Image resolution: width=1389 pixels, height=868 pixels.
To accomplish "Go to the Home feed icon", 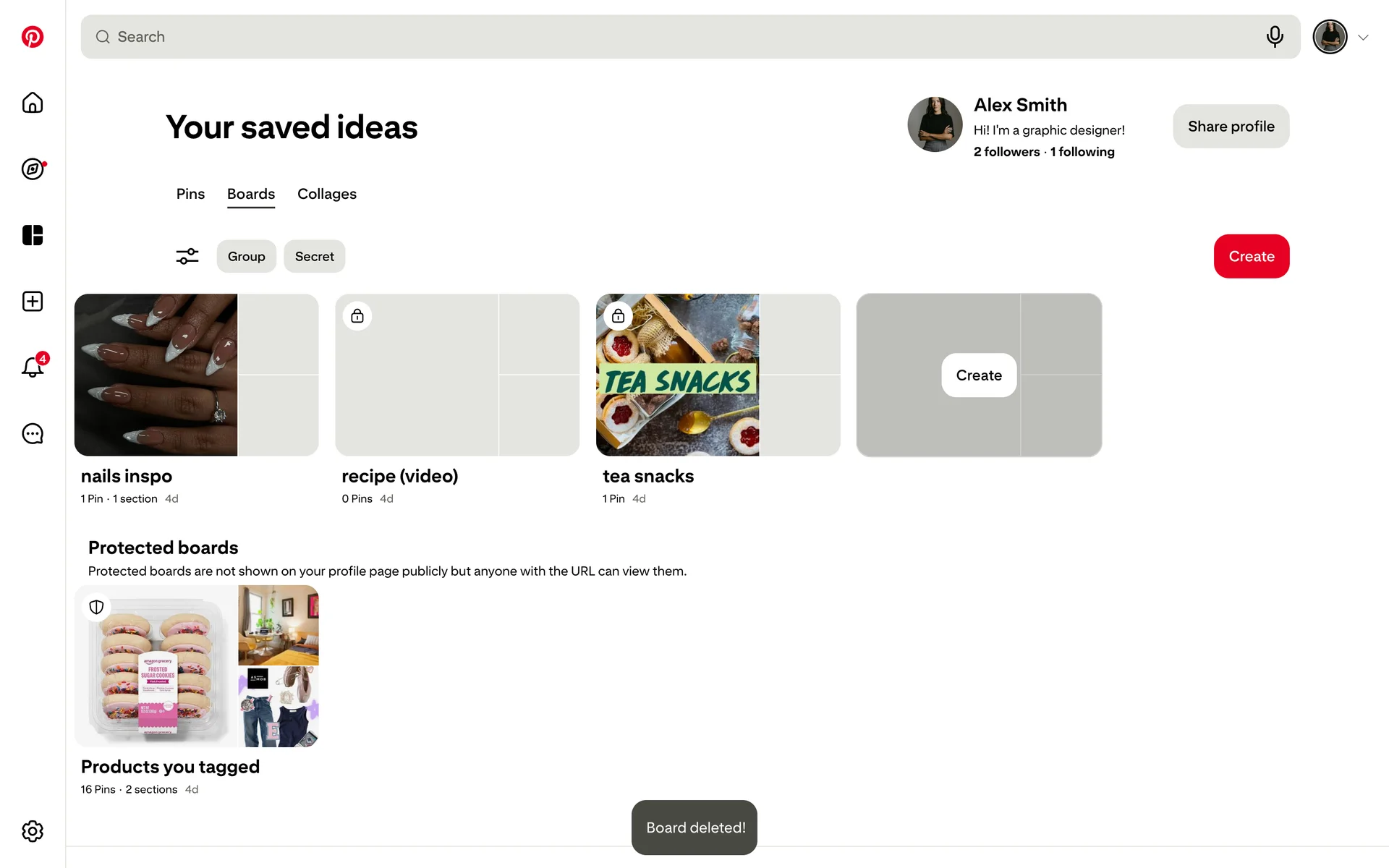I will click(33, 103).
